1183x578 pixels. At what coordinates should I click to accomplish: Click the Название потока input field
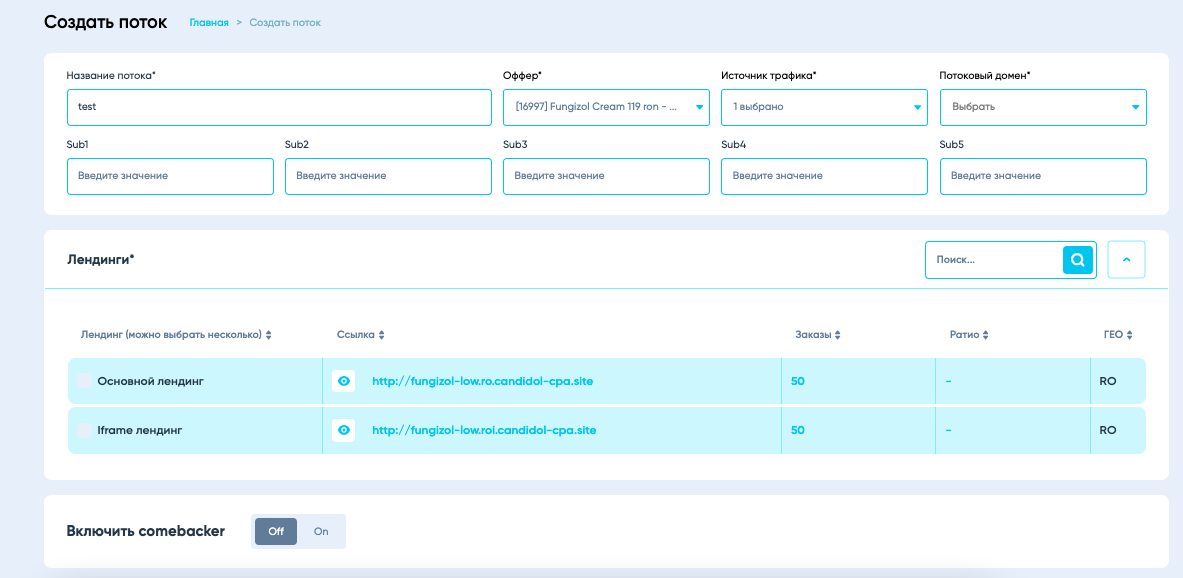point(279,107)
